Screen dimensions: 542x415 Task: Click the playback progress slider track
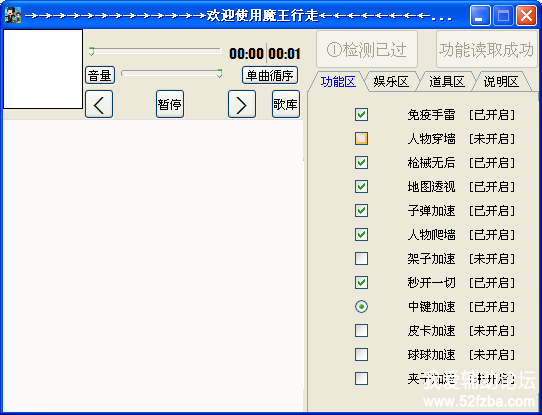click(155, 51)
